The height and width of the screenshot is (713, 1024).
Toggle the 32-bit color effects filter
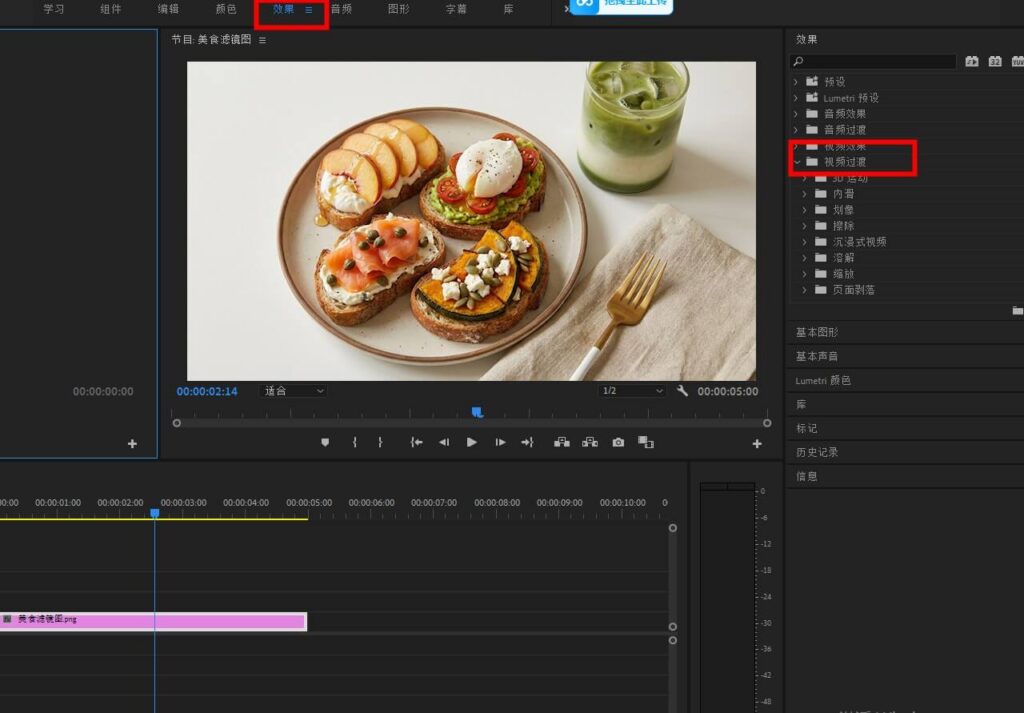click(x=995, y=62)
